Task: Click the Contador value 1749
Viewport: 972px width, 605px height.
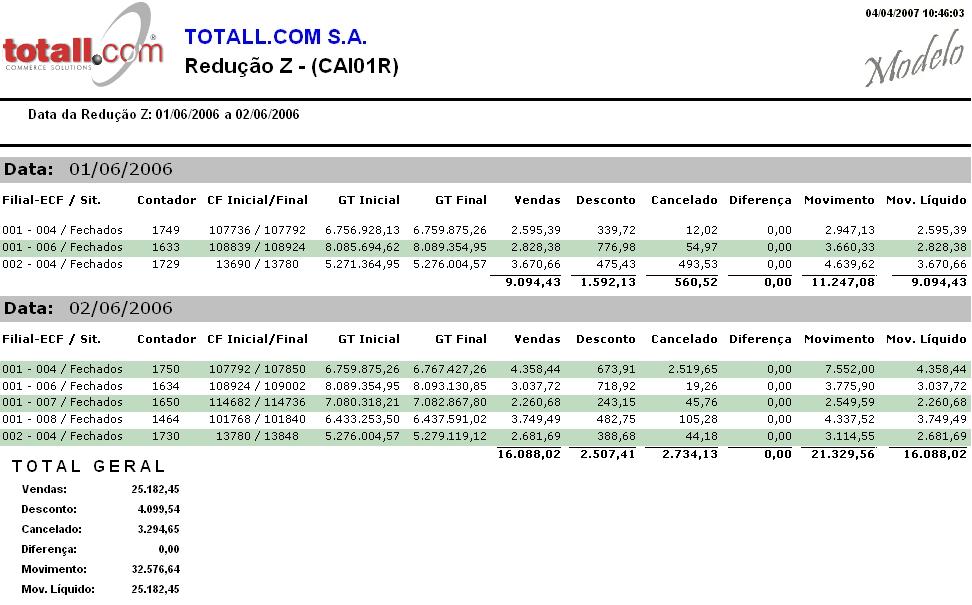Action: pos(166,230)
